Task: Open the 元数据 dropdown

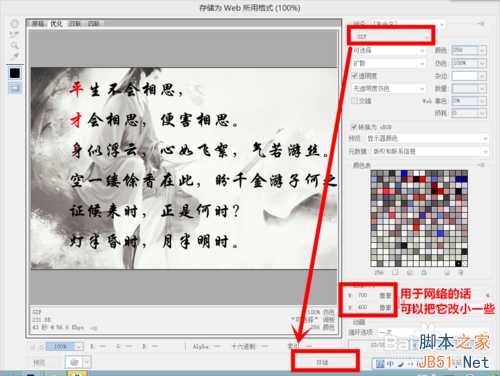Action: click(430, 151)
